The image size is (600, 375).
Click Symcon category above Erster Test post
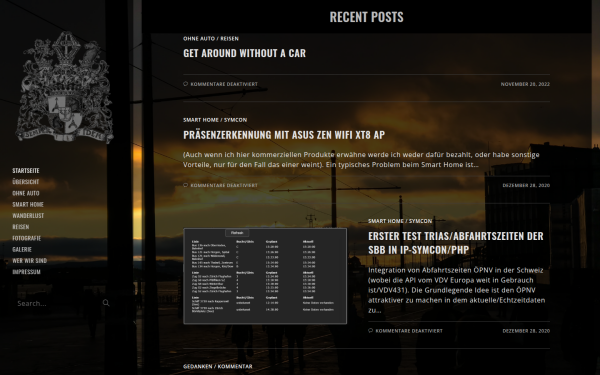[421, 221]
